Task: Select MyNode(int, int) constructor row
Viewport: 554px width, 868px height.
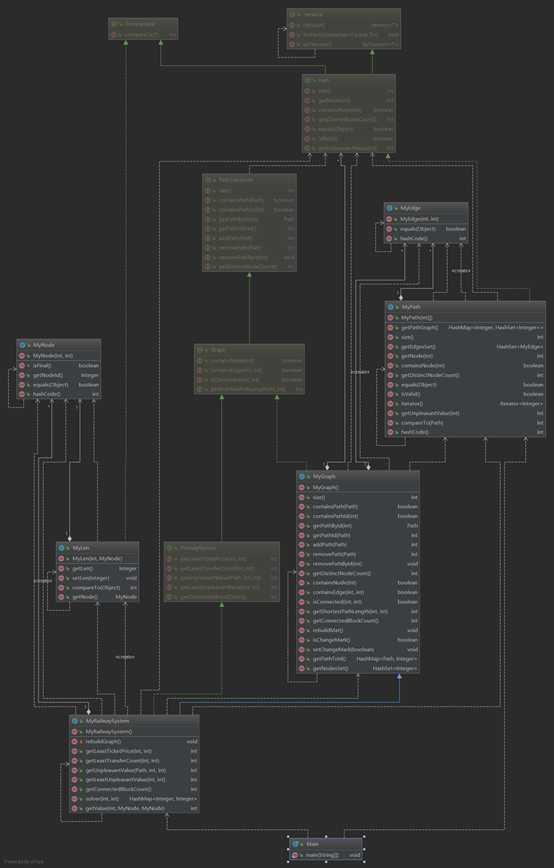Action: 59,356
